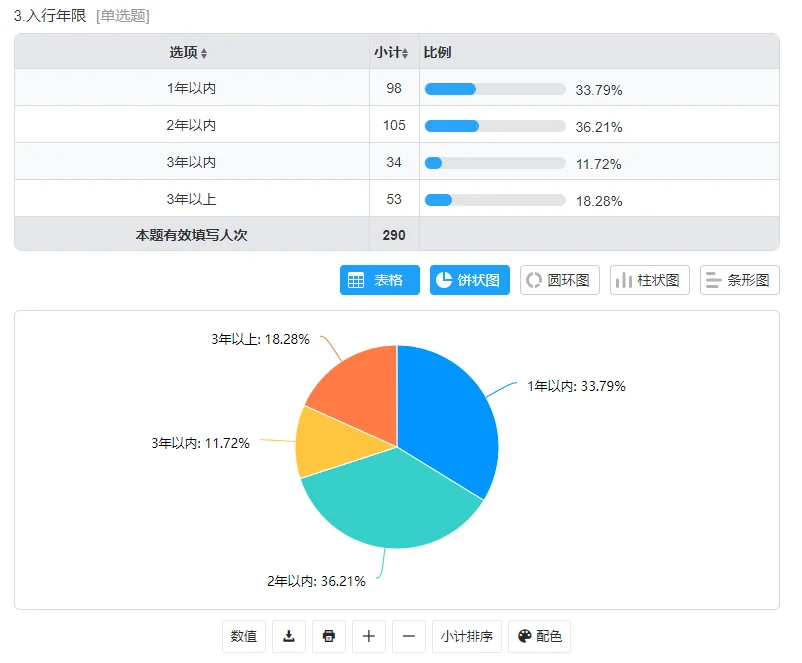
Task: Click the pie label 3年以内: 11.72%
Action: [x=200, y=443]
